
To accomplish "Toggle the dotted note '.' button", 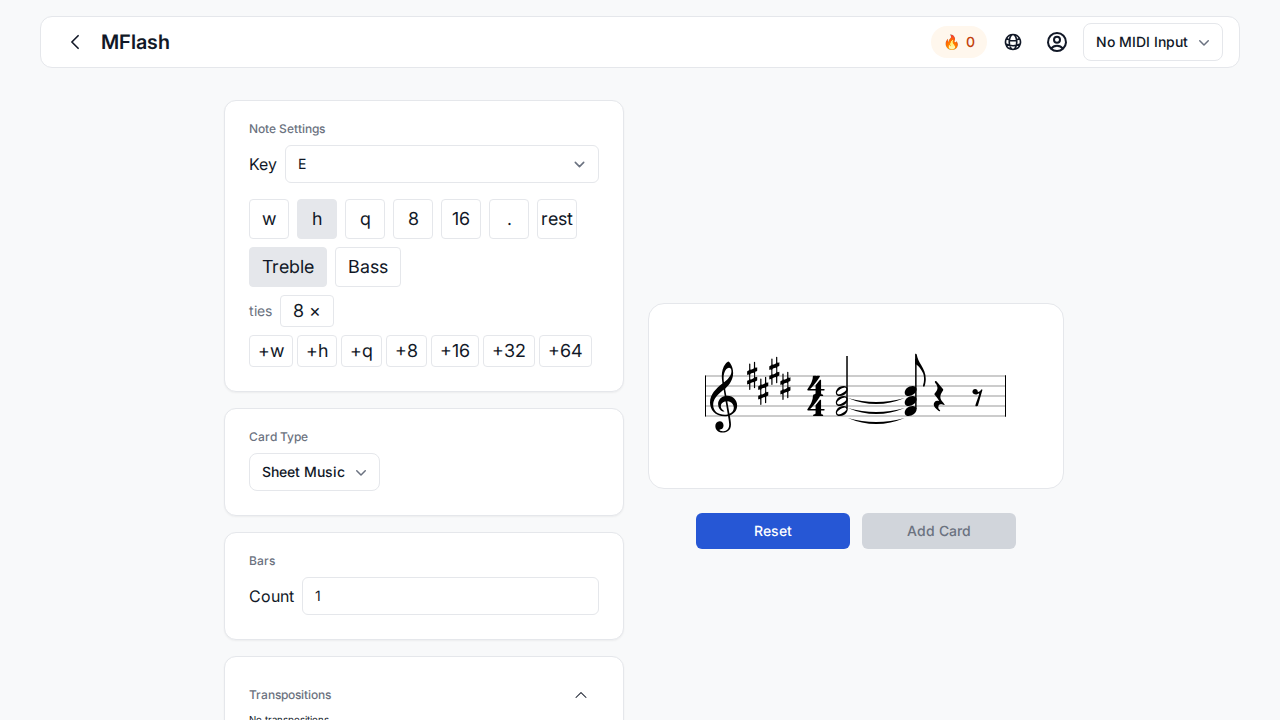I will pos(509,219).
